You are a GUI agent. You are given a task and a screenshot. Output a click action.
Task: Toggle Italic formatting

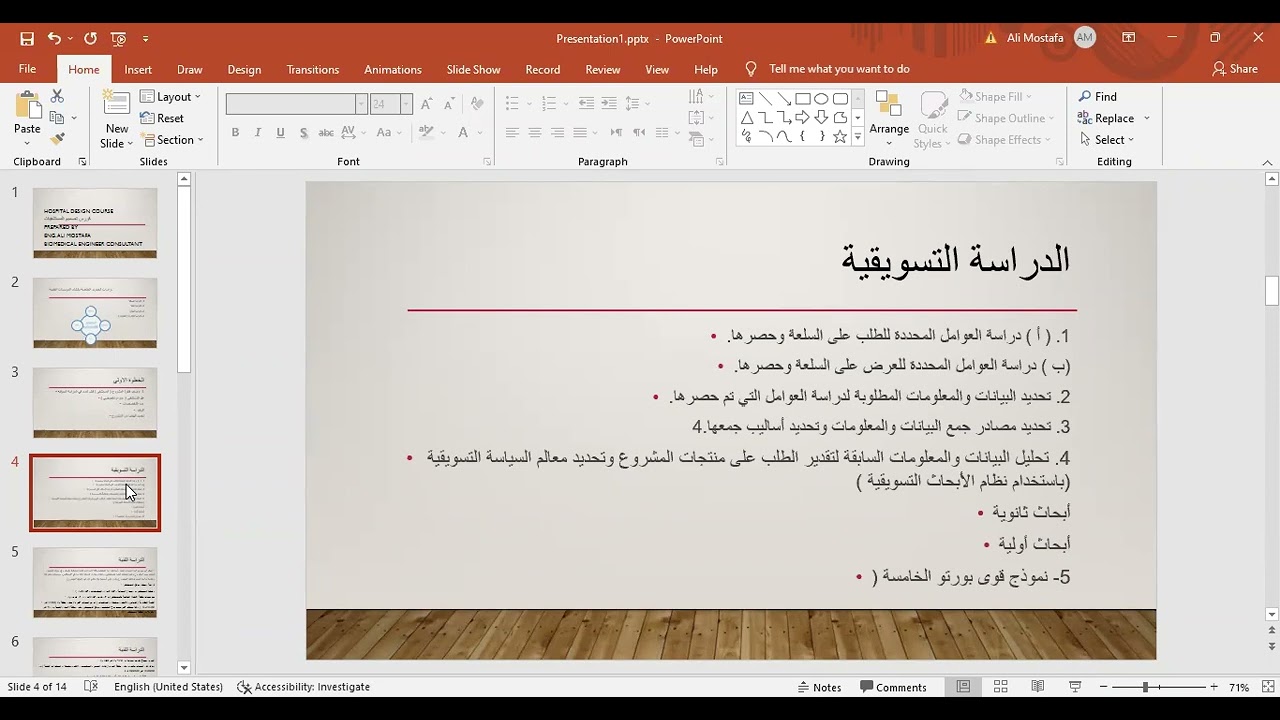[258, 133]
